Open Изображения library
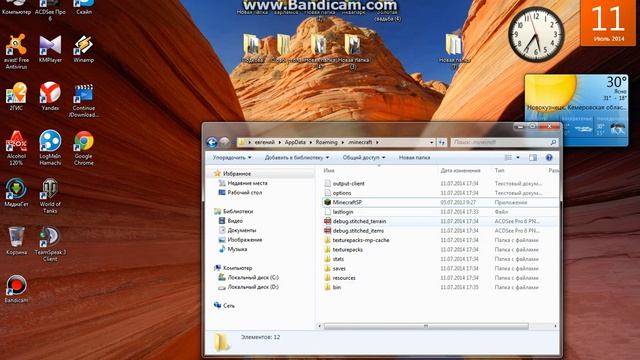Image resolution: width=640 pixels, height=360 pixels. [x=244, y=240]
